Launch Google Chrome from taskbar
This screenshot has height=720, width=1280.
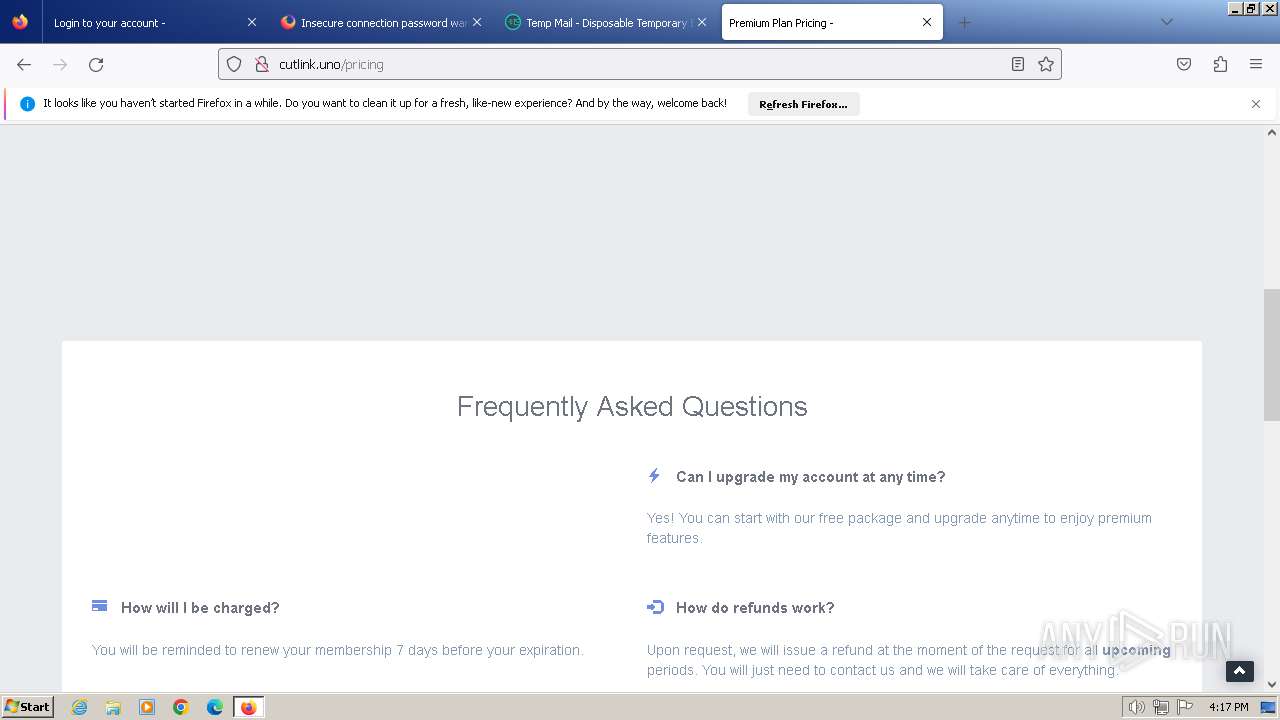pyautogui.click(x=181, y=707)
